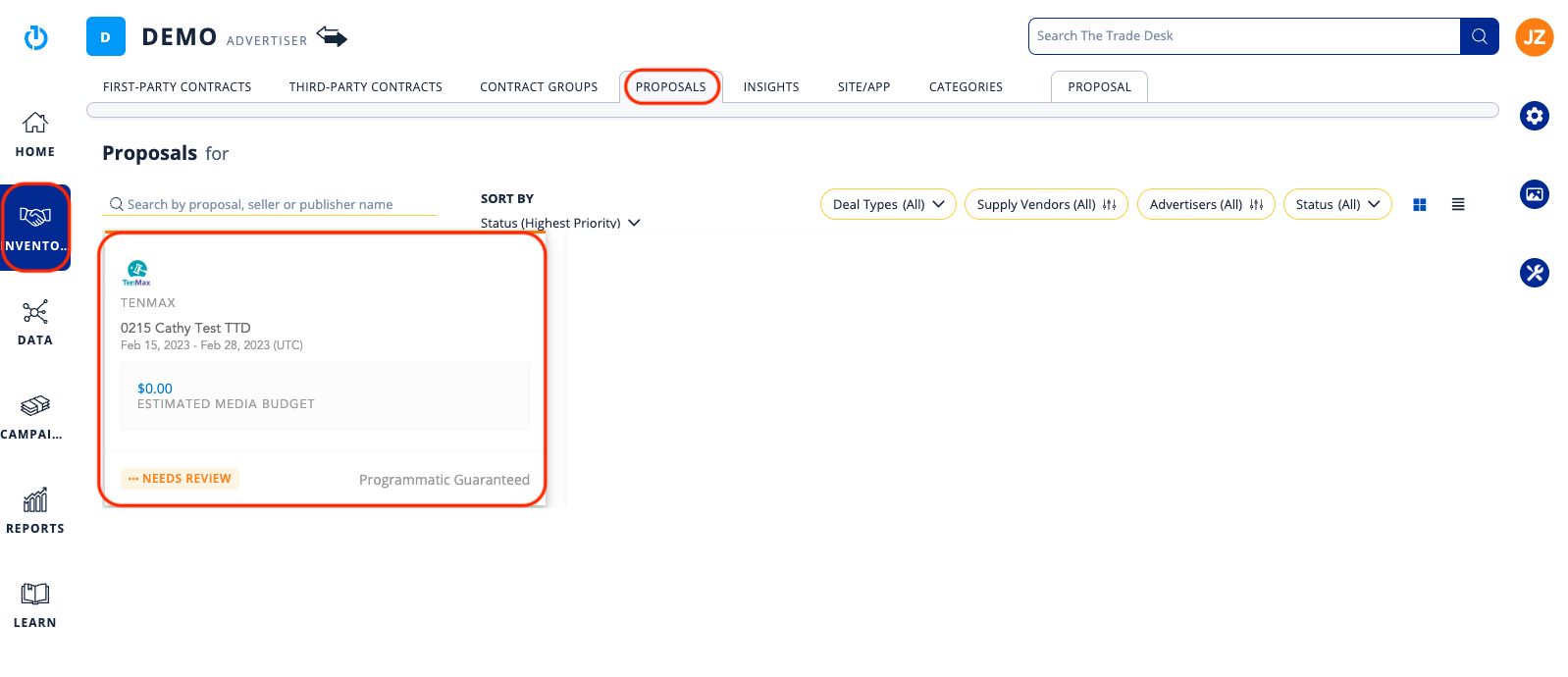Go to Categories tab

pos(967,87)
